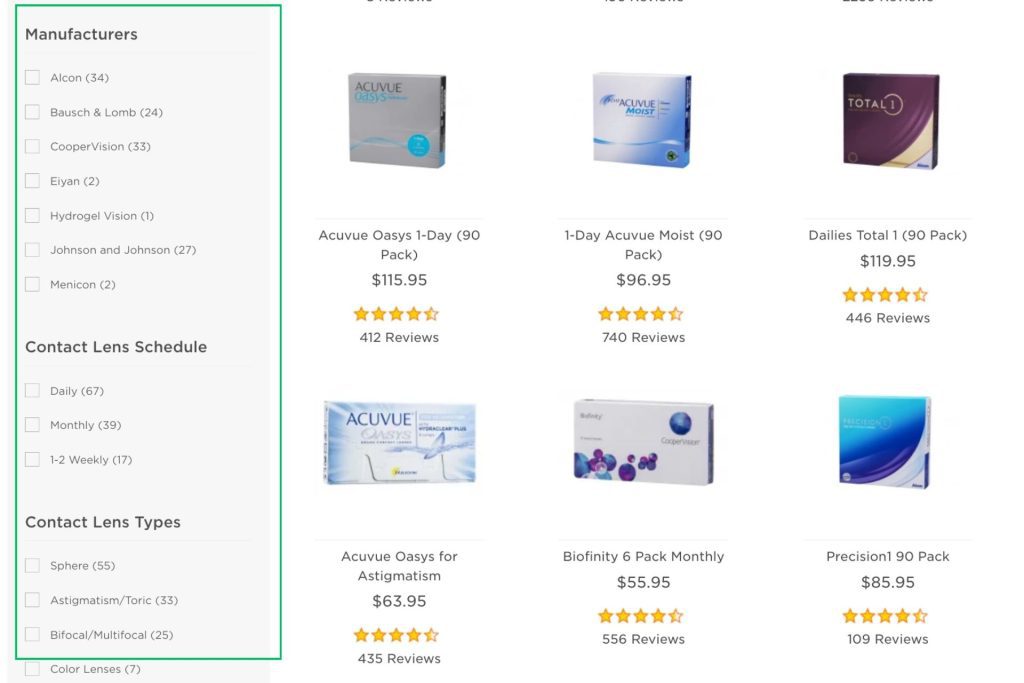Screen dimensions: 1024x683
Task: Enable the Alcon manufacturer filter
Action: (31, 77)
